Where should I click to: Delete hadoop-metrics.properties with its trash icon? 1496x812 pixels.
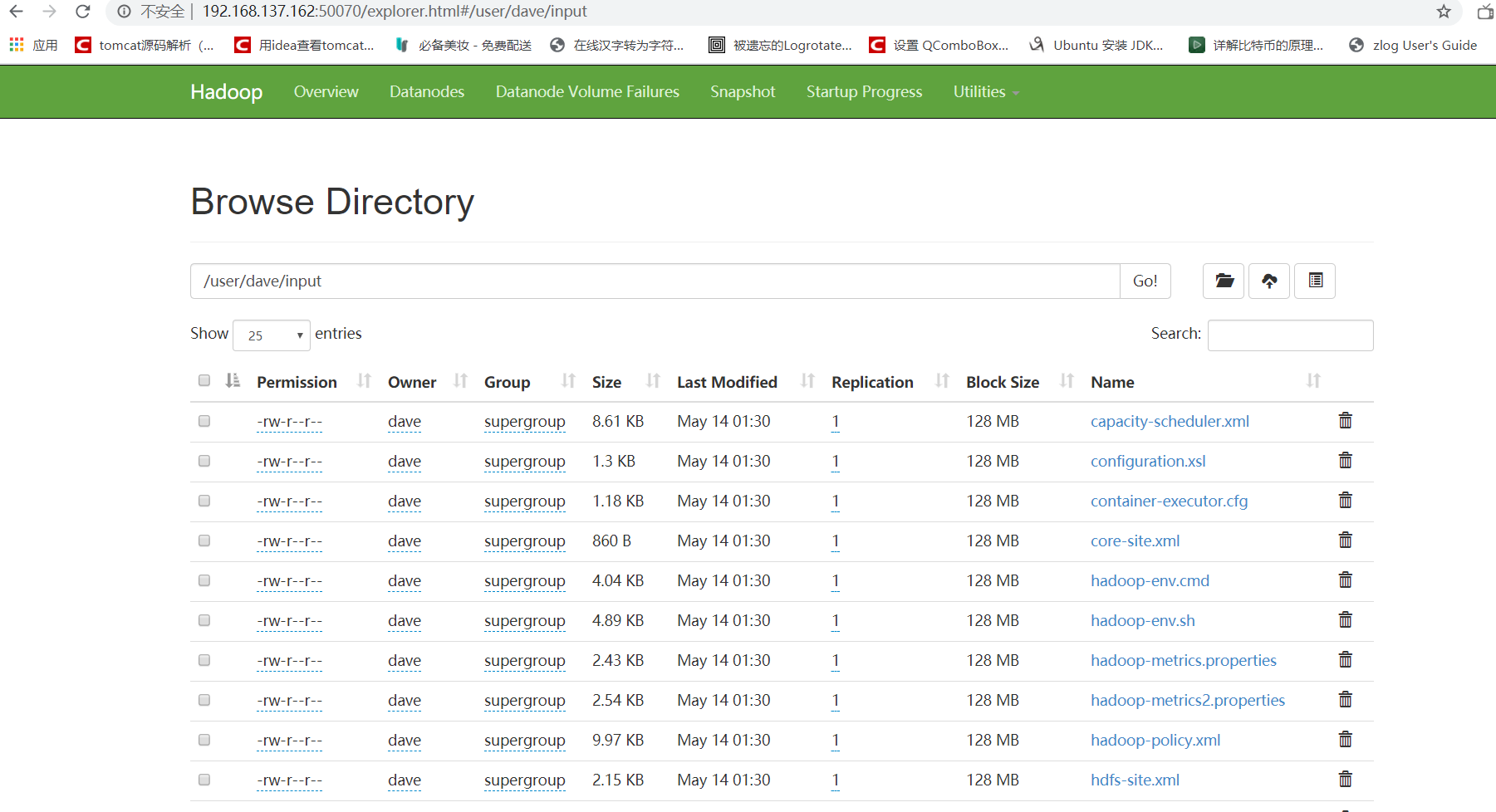pyautogui.click(x=1345, y=660)
